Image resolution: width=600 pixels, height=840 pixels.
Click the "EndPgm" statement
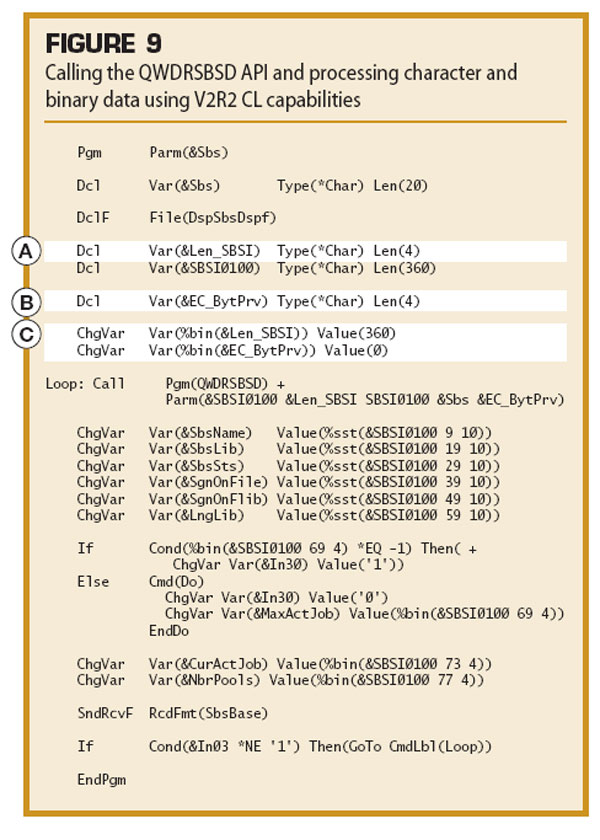click(x=101, y=779)
